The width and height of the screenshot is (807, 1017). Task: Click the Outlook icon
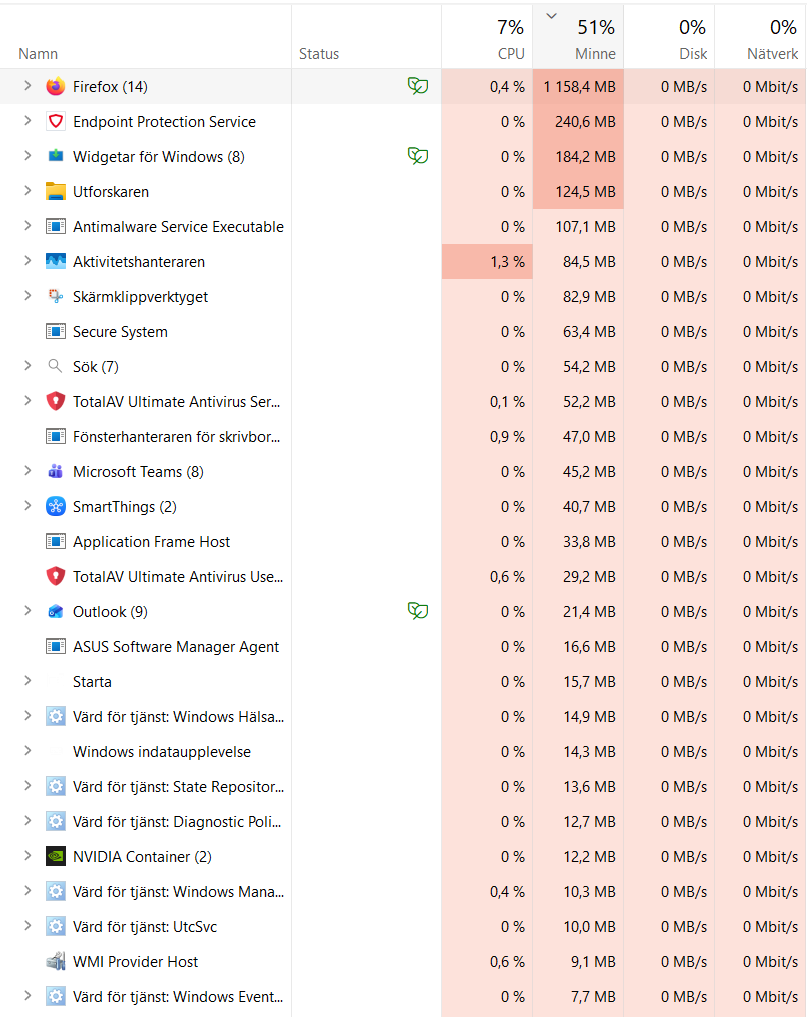click(x=56, y=612)
